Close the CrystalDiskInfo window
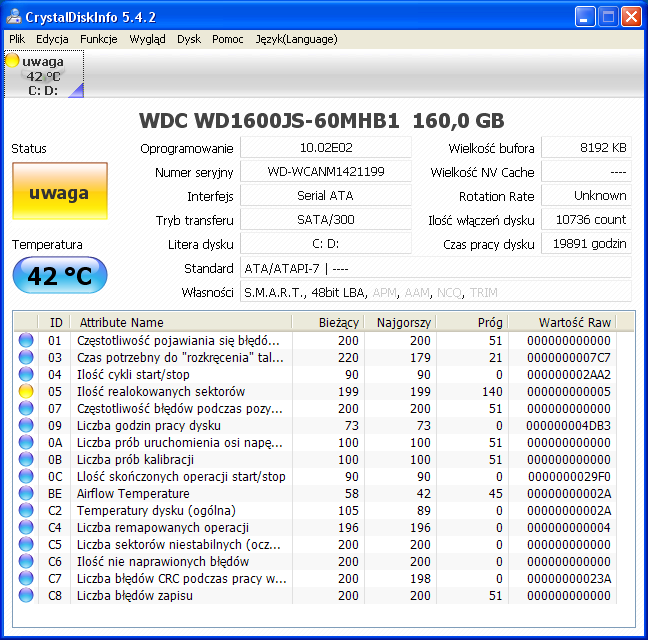The height and width of the screenshot is (640, 648). (x=631, y=17)
